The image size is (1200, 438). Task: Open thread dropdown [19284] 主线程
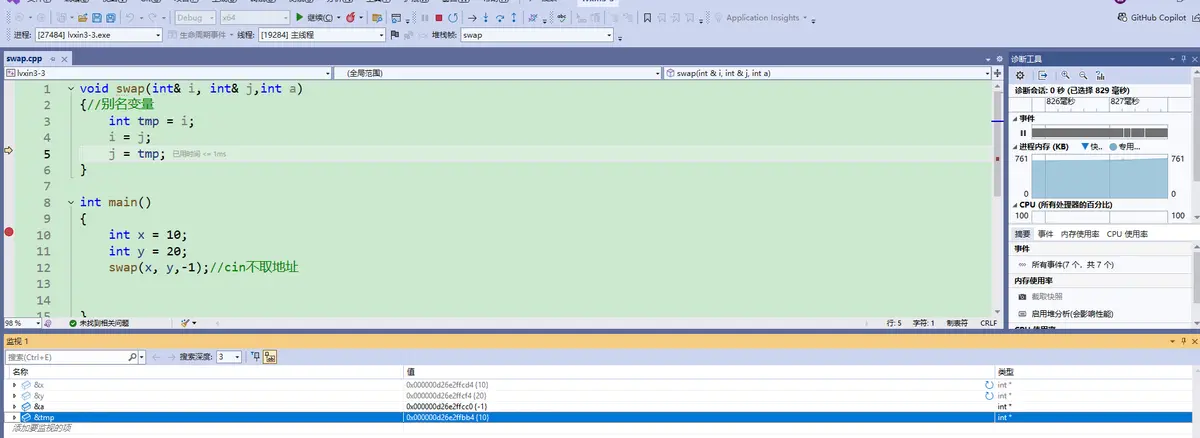pos(321,35)
